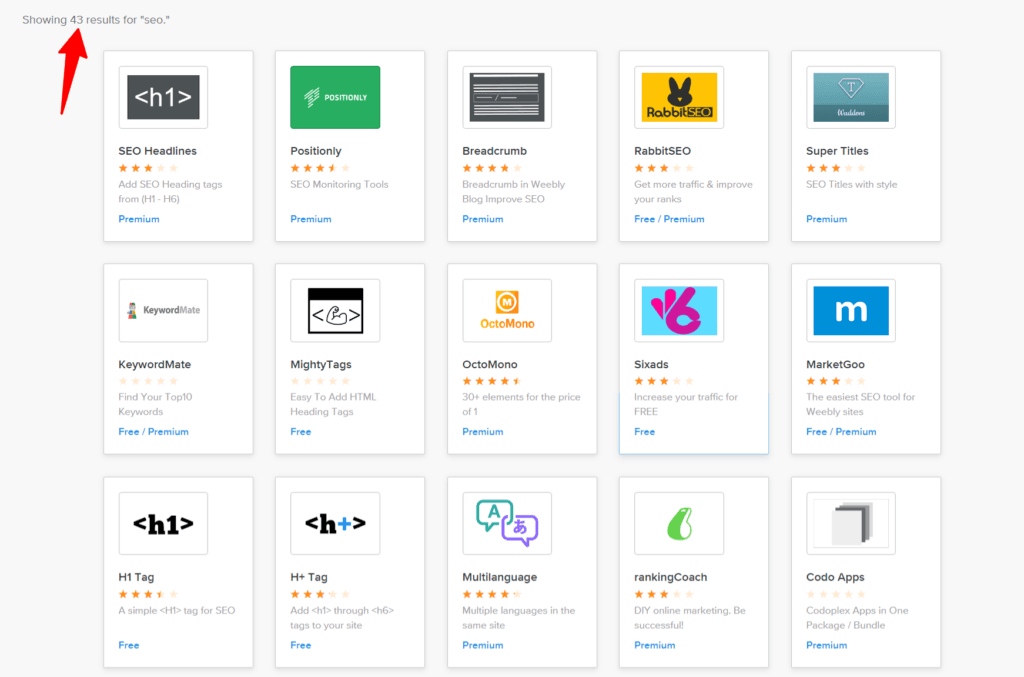This screenshot has width=1024, height=677.
Task: Select the Codo Apps stacked pages logo
Action: pos(850,523)
